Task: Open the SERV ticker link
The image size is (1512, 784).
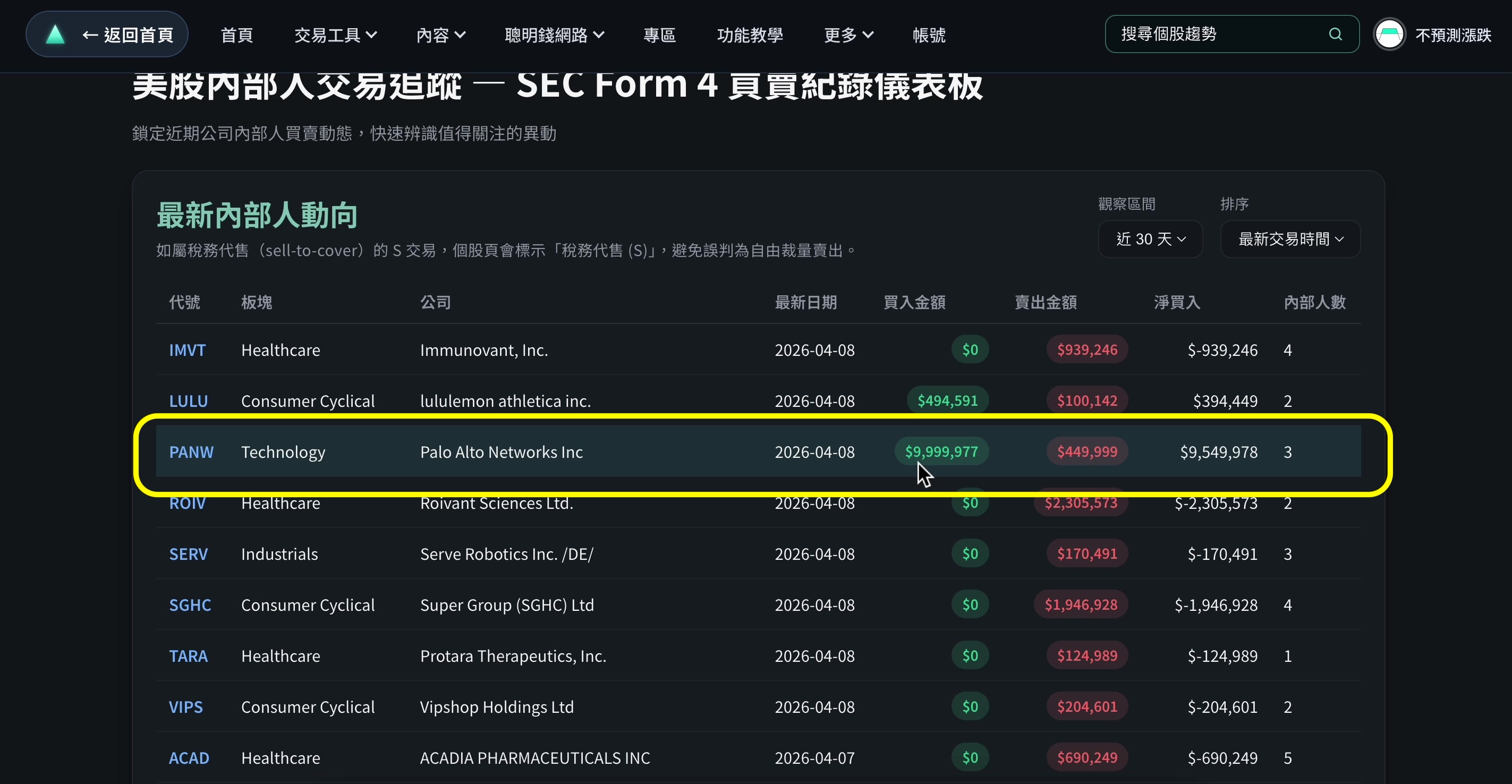Action: (189, 554)
